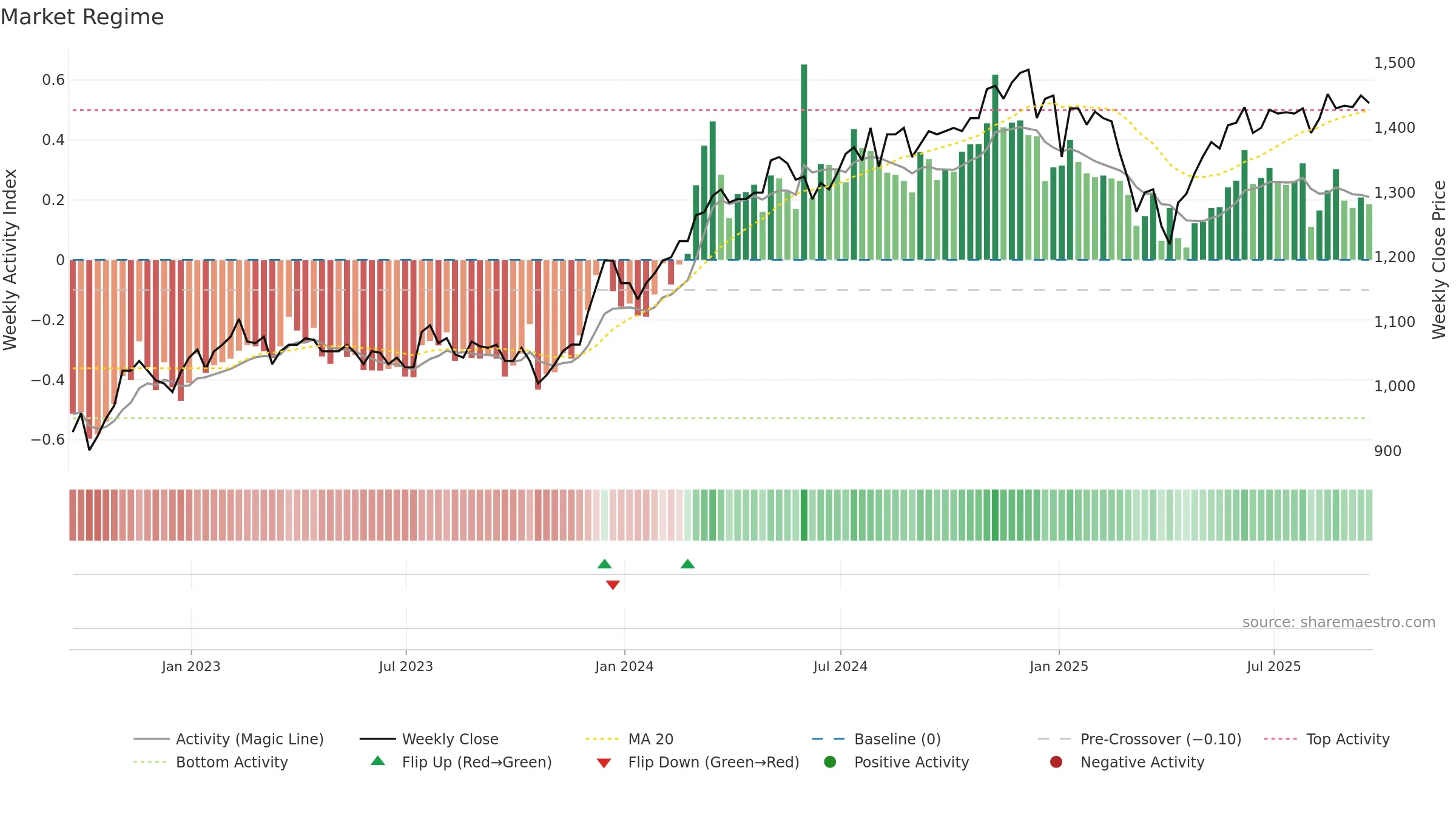The image size is (1456, 819).
Task: Click the Negative Activity legend entry
Action: click(1127, 762)
